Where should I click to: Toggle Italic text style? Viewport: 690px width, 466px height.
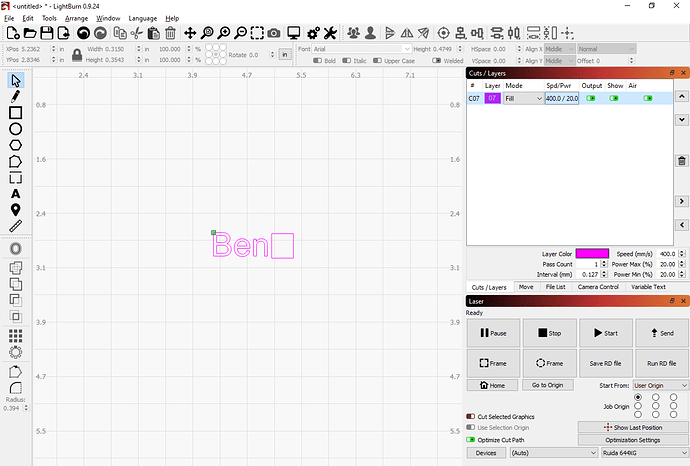point(347,61)
